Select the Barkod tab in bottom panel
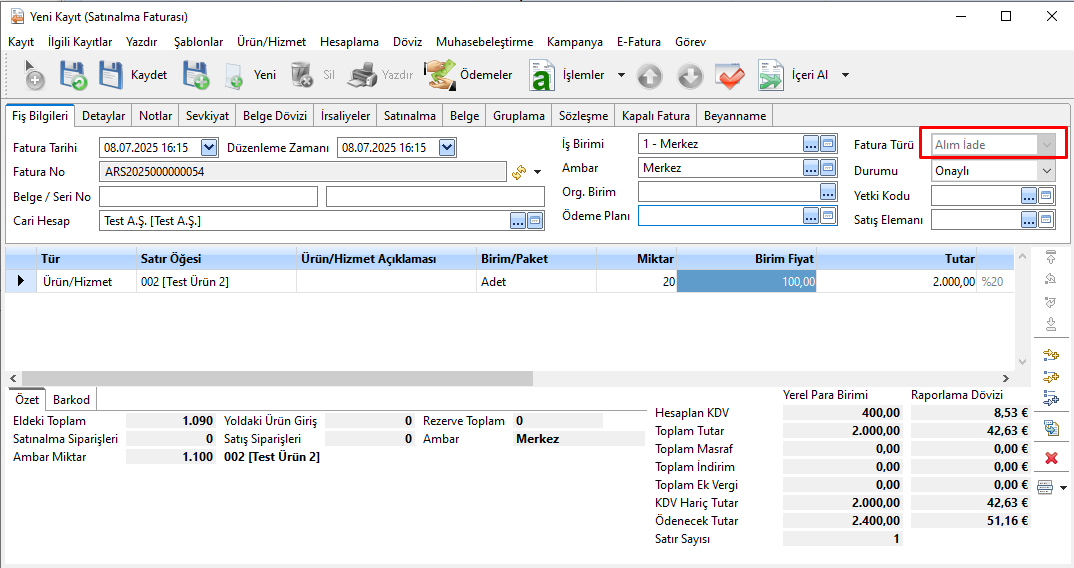This screenshot has width=1074, height=568. (71, 400)
